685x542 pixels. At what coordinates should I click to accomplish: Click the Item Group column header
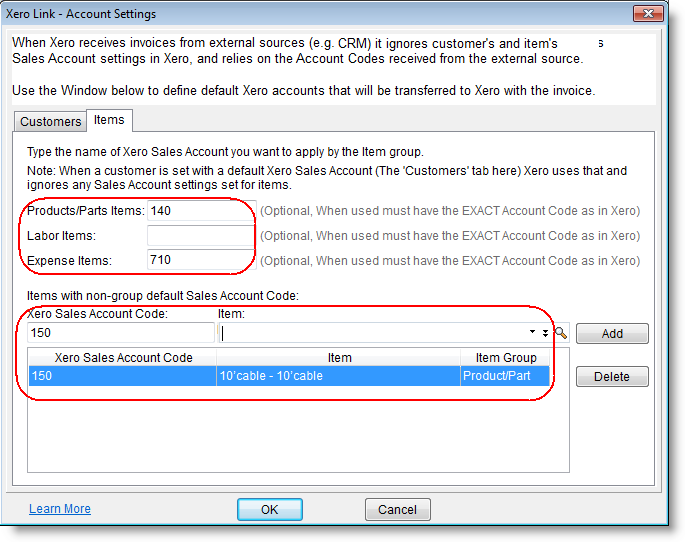point(506,357)
